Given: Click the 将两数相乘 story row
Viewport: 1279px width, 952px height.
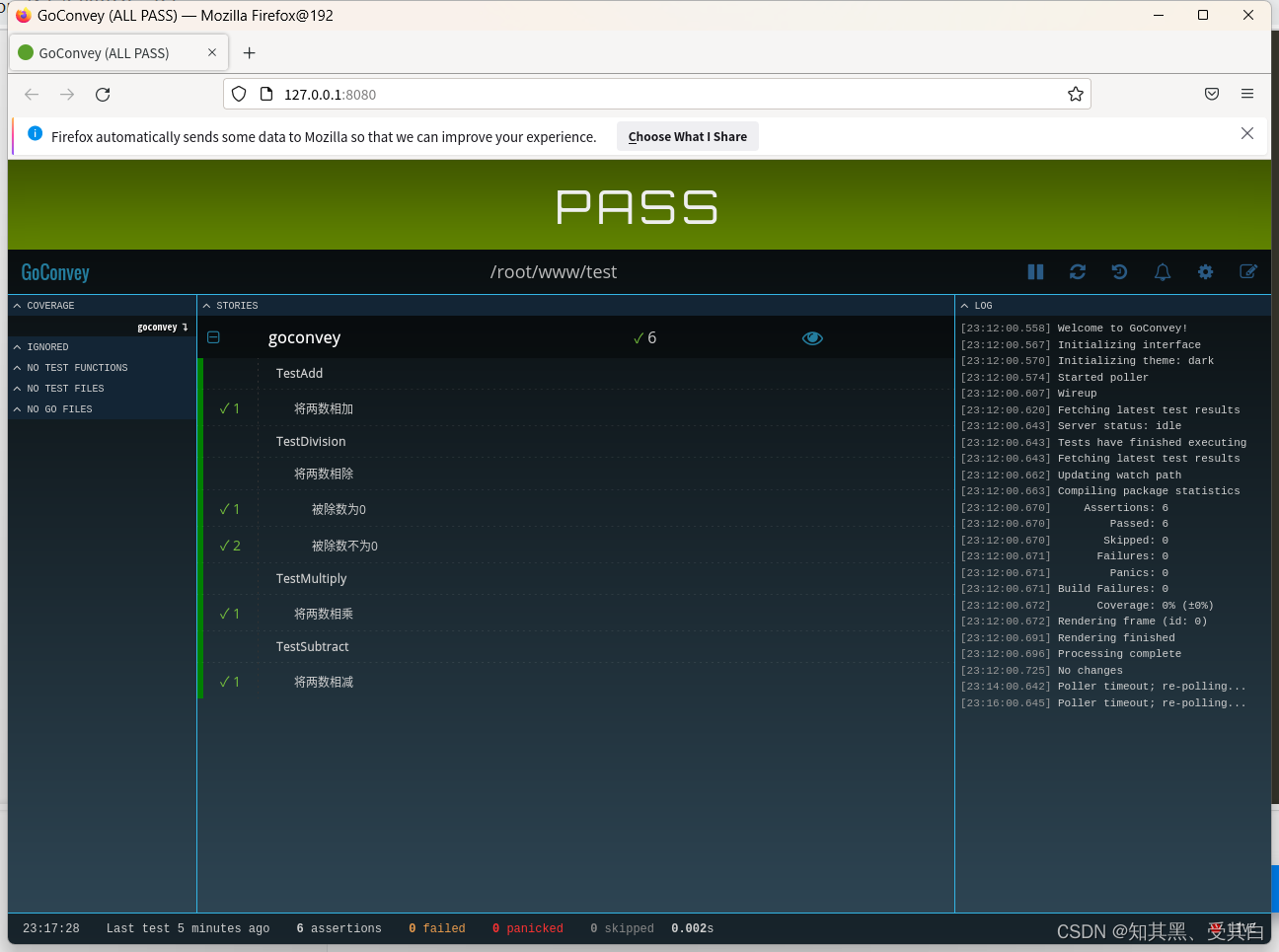Looking at the screenshot, I should tap(577, 614).
